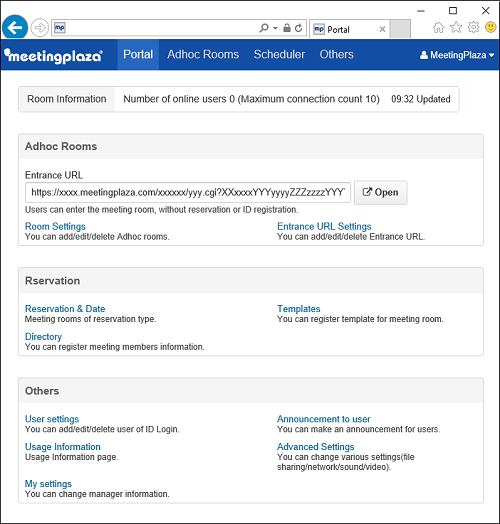Click the smiley feedback icon
Viewport: 500px width, 524px height.
pos(491,27)
